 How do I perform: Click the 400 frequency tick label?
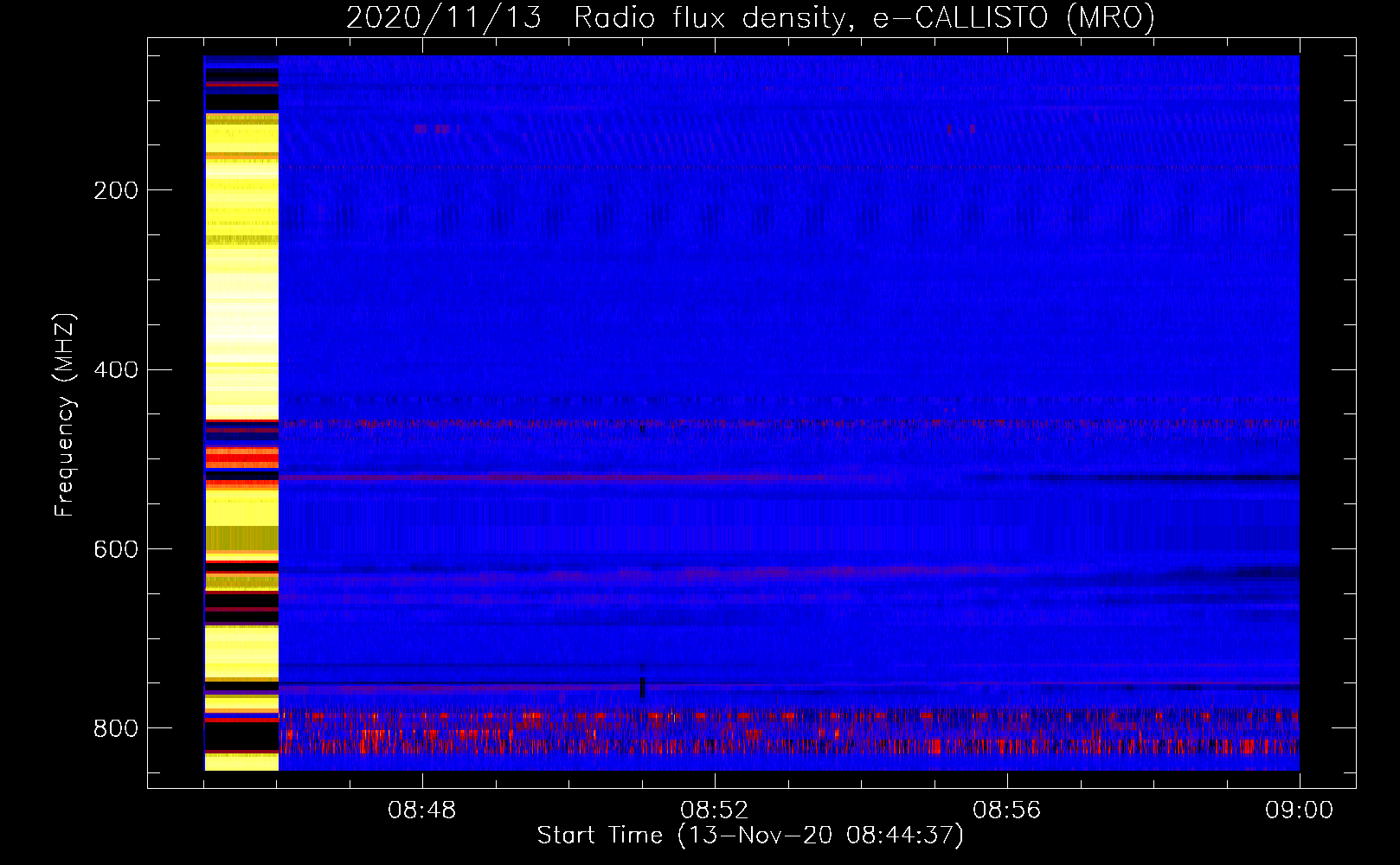pos(116,370)
